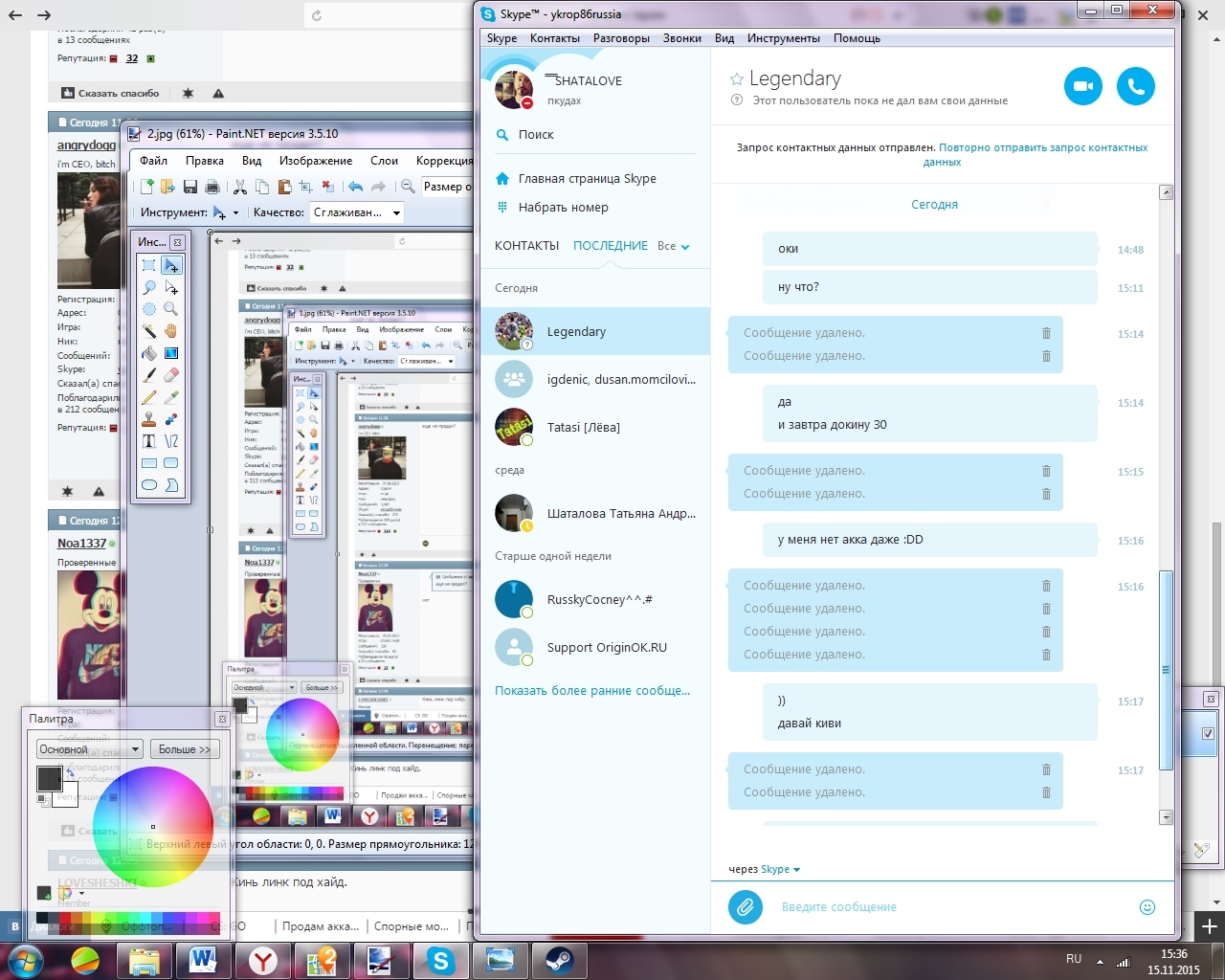The width and height of the screenshot is (1225, 980).
Task: Open the Контакты menu in Skype
Action: pyautogui.click(x=555, y=38)
